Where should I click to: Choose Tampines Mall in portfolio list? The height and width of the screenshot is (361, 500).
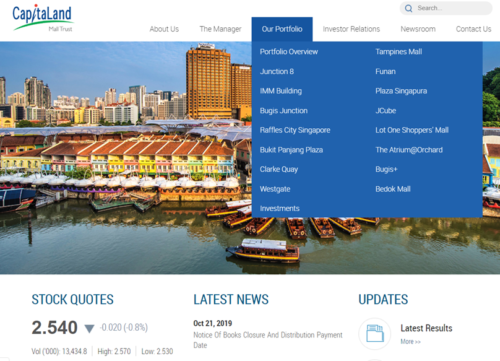[x=399, y=52]
